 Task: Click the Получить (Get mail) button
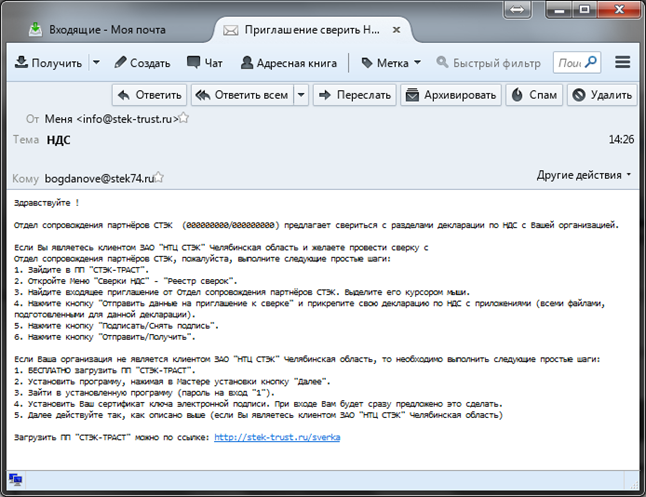48,63
